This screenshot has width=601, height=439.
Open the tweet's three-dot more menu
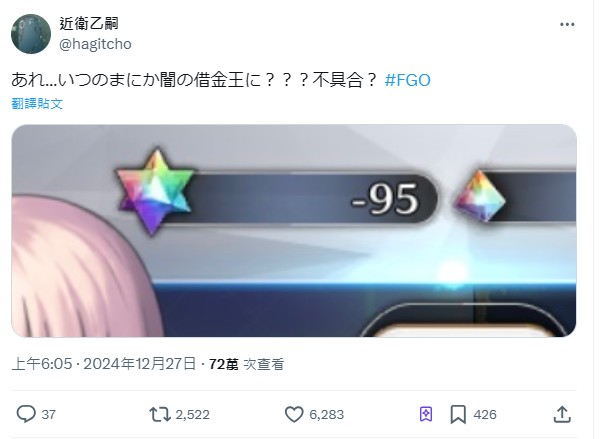click(567, 25)
